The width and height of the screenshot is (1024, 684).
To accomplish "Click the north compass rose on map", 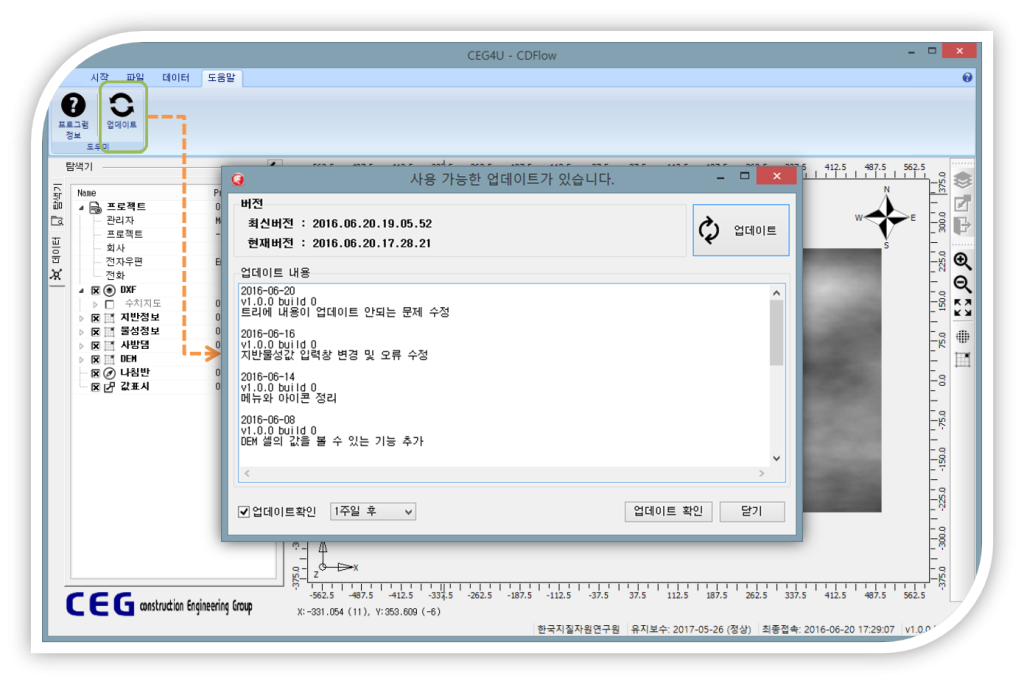I will [886, 218].
